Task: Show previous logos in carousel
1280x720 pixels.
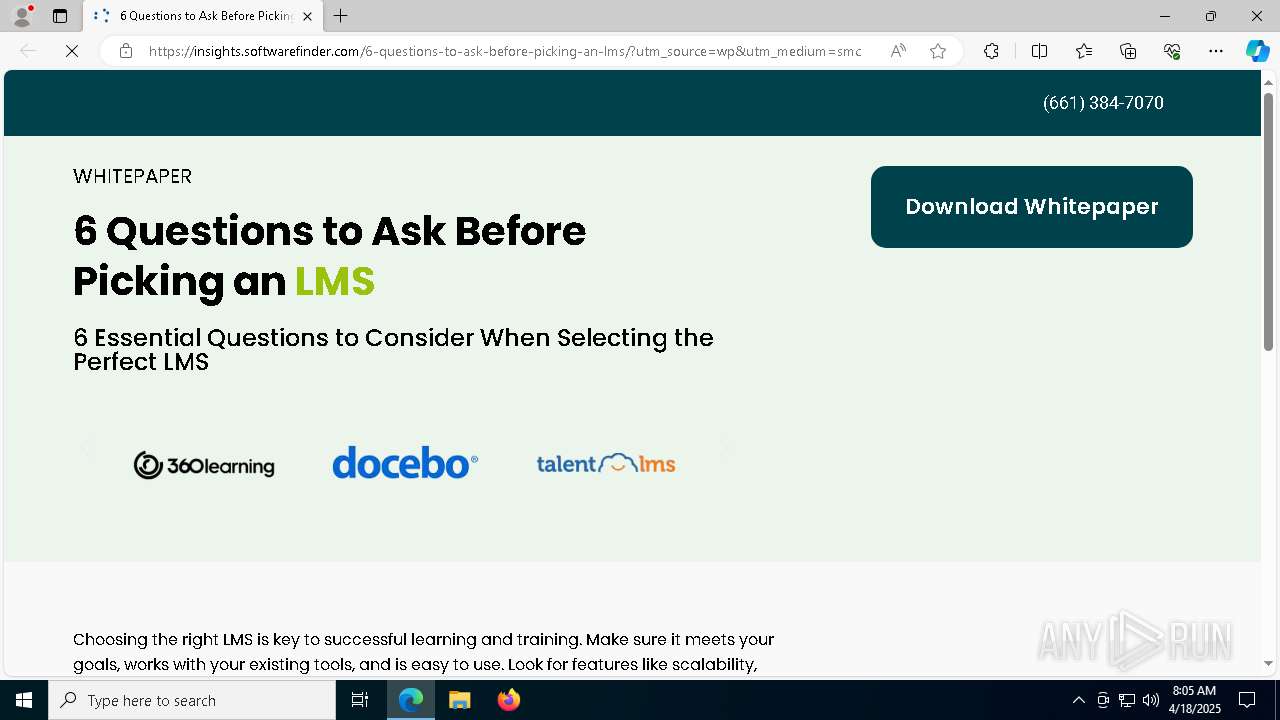Action: pos(86,448)
